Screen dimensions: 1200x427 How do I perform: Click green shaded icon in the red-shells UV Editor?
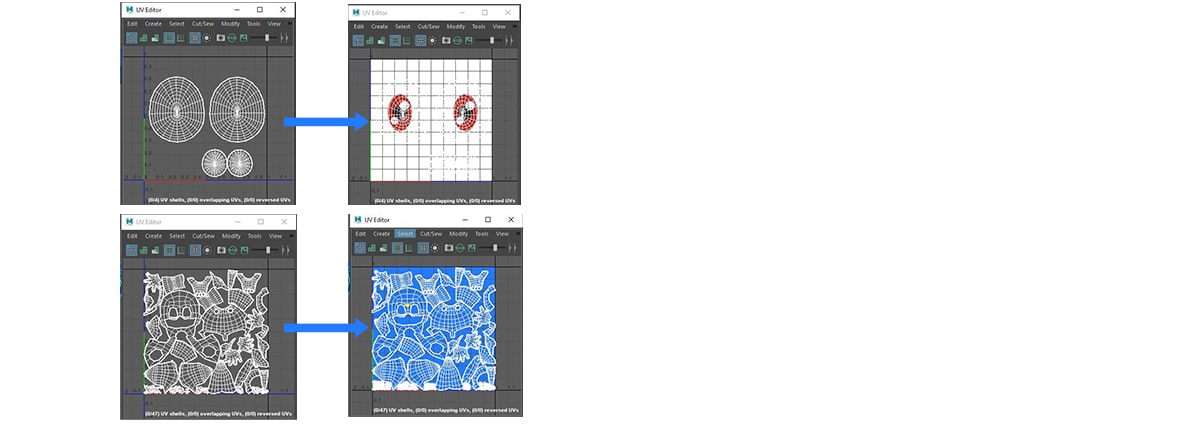click(x=370, y=40)
